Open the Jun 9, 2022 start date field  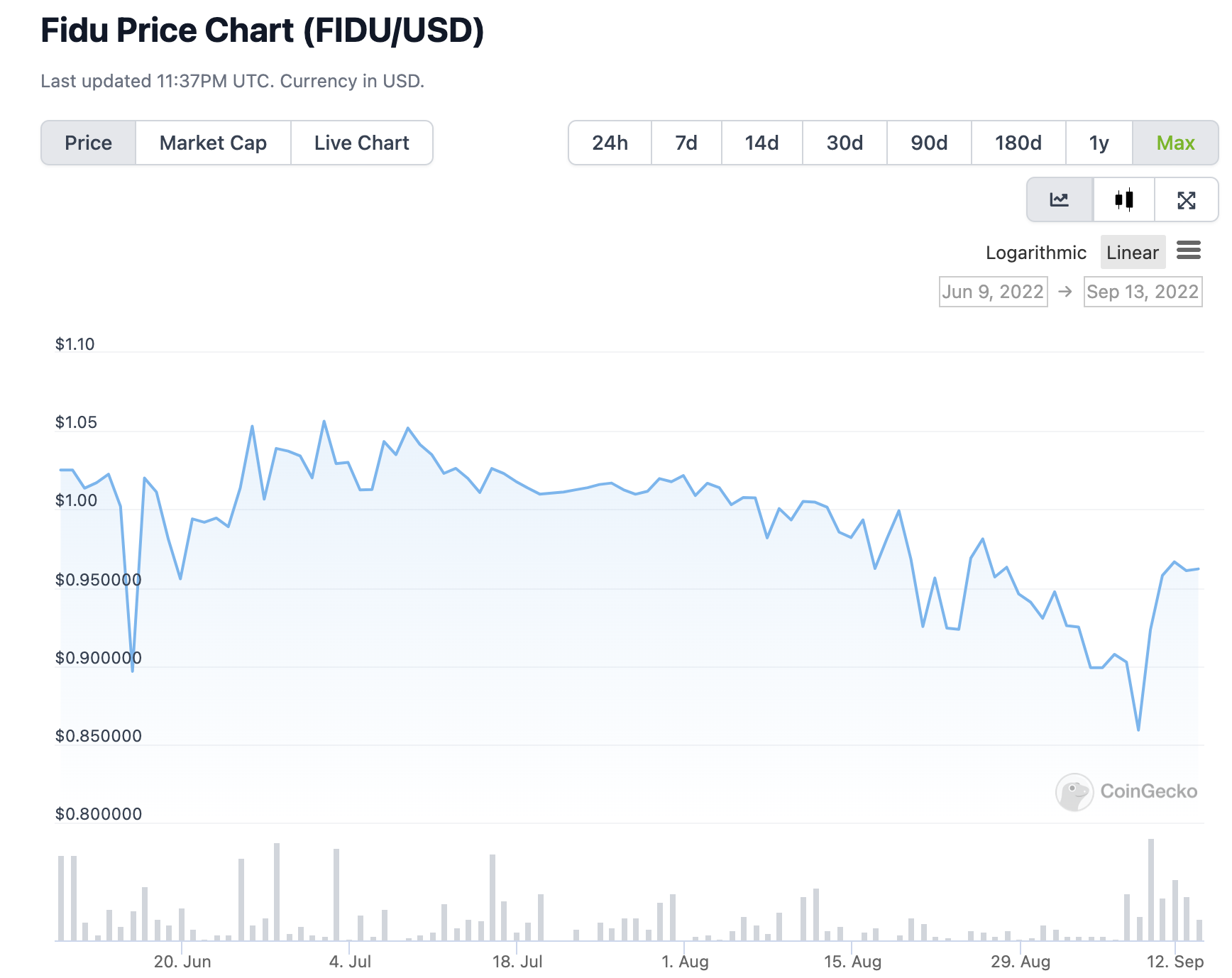click(993, 292)
